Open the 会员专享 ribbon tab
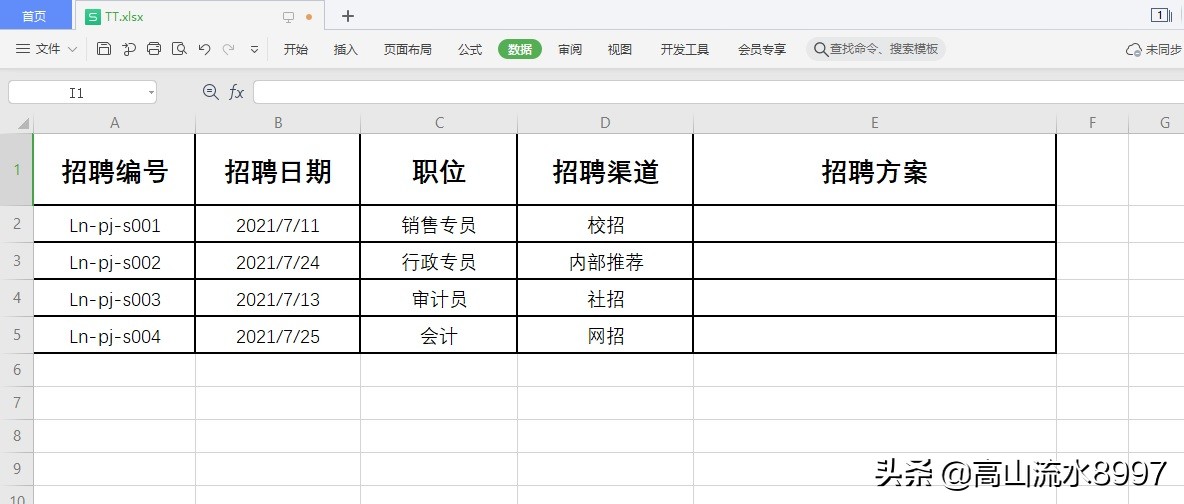Image resolution: width=1184 pixels, height=504 pixels. point(762,49)
